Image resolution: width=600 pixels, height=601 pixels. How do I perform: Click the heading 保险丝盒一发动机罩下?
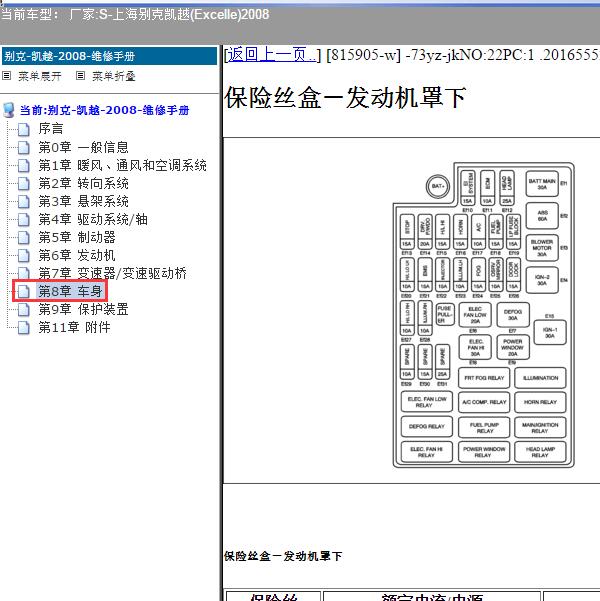click(x=345, y=98)
